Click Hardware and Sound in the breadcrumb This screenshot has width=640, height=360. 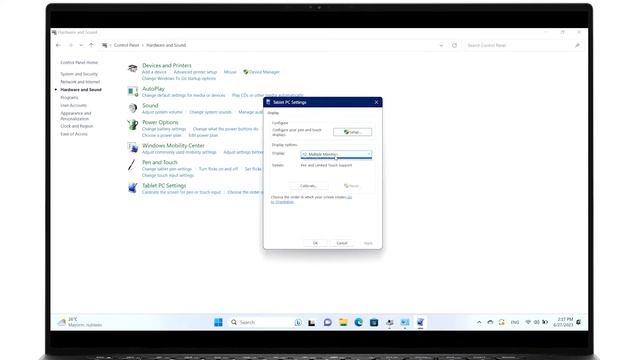166,45
